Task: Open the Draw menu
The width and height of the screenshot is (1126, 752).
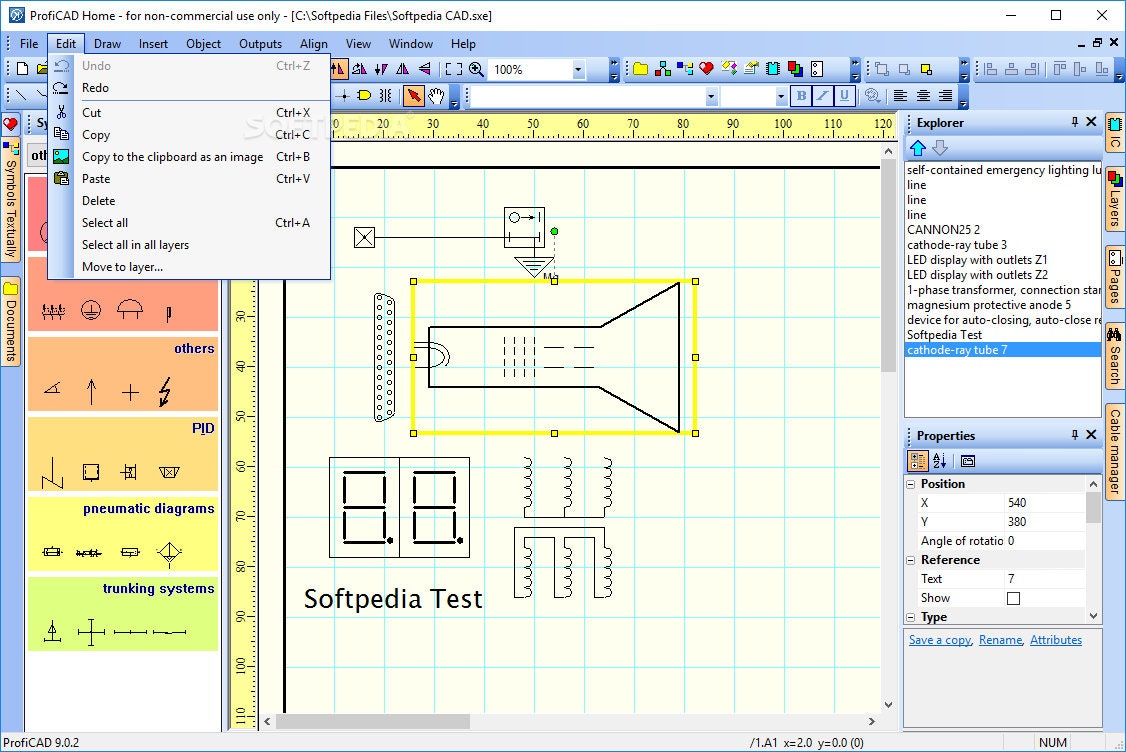Action: (x=107, y=43)
